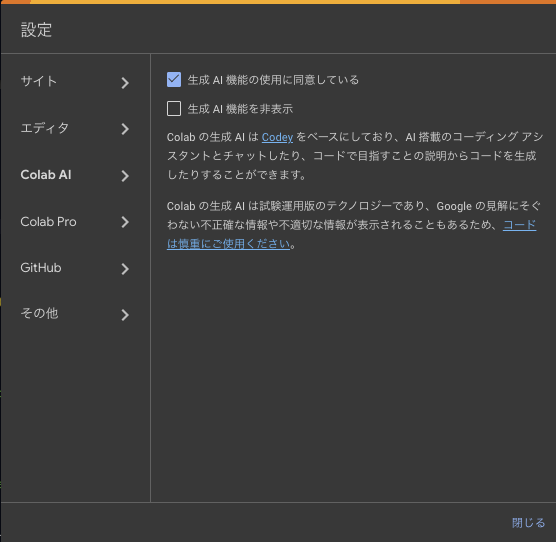556x542 pixels.
Task: Click the chevron arrow next to Colab AI
Action: (125, 176)
